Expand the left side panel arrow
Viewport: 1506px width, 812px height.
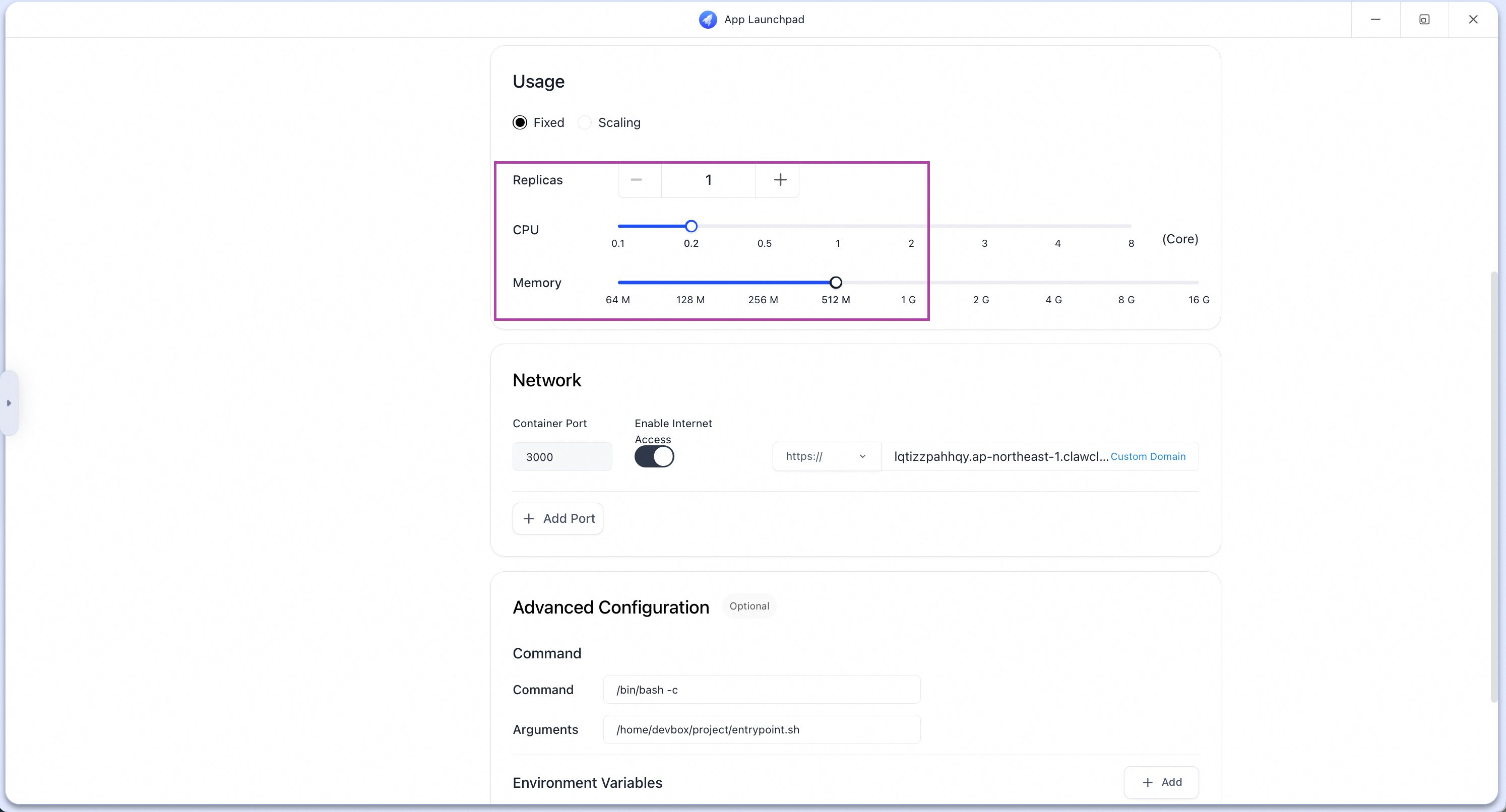(x=9, y=403)
